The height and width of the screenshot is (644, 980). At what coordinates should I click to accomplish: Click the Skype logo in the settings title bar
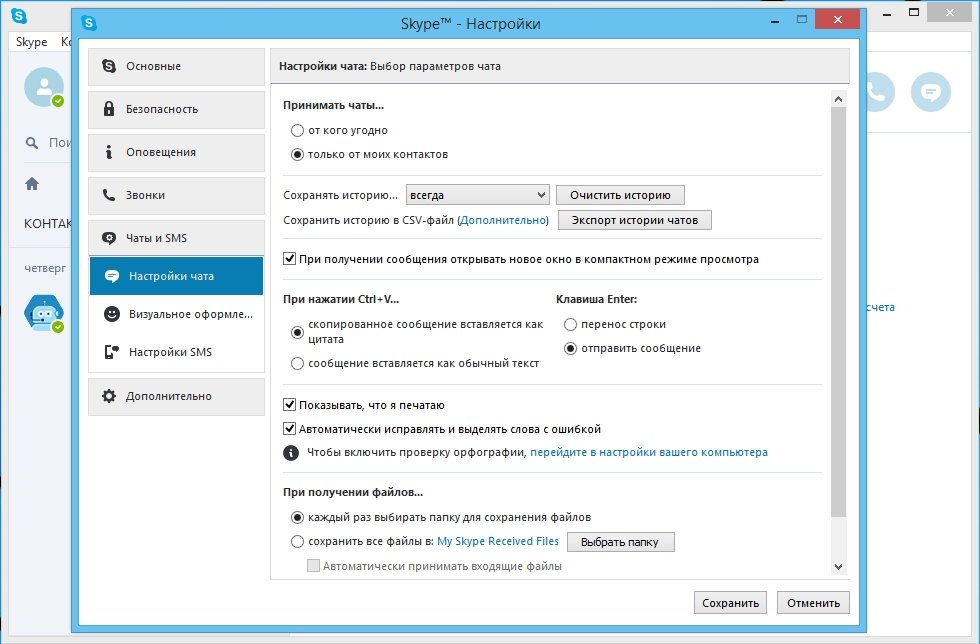(89, 23)
